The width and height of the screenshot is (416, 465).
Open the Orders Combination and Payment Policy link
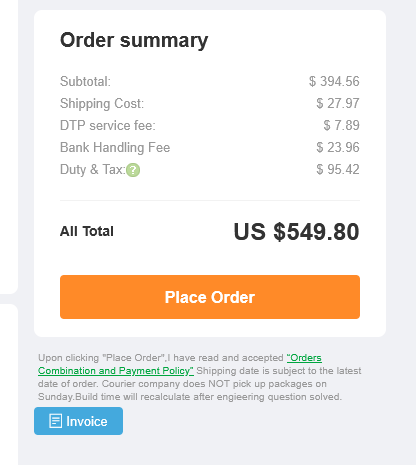pos(180,364)
